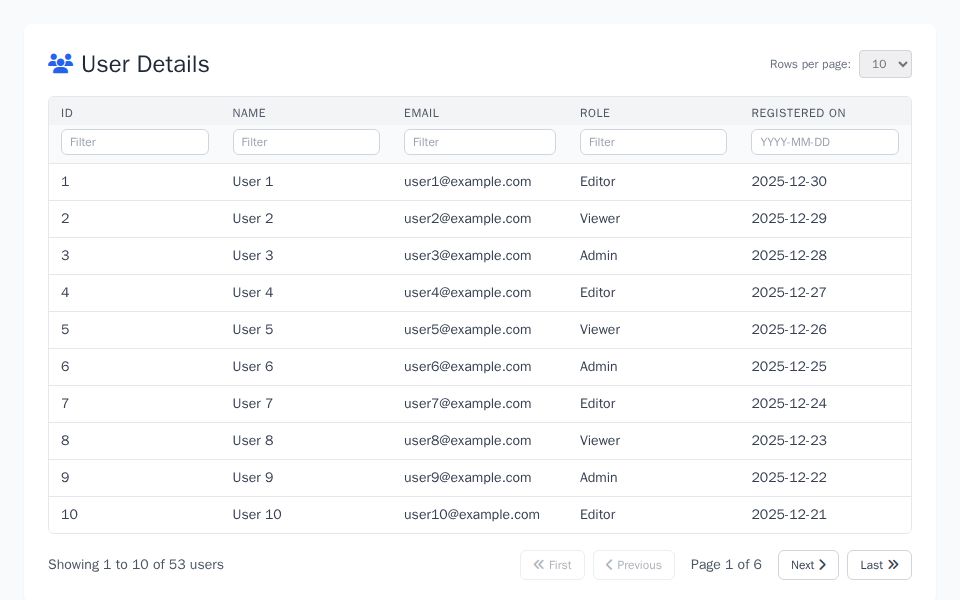
Task: Click the right chevron icon on Next button
Action: coord(823,565)
